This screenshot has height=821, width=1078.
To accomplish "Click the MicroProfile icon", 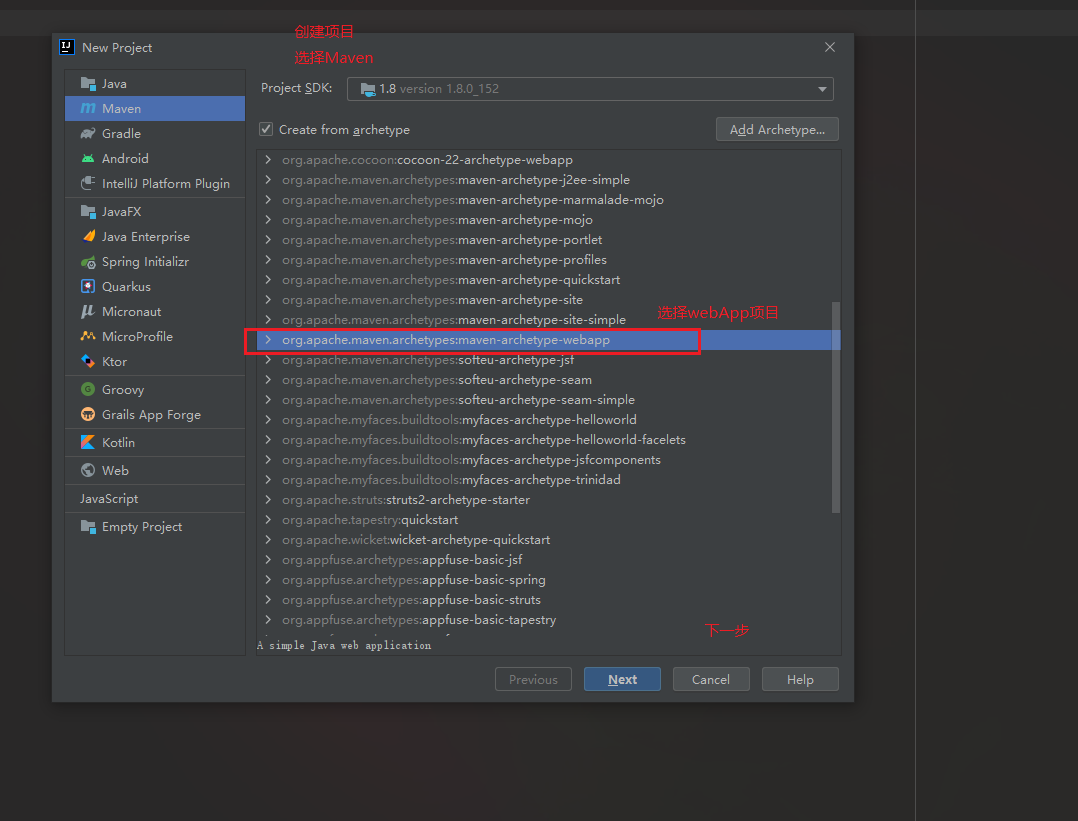I will click(88, 336).
